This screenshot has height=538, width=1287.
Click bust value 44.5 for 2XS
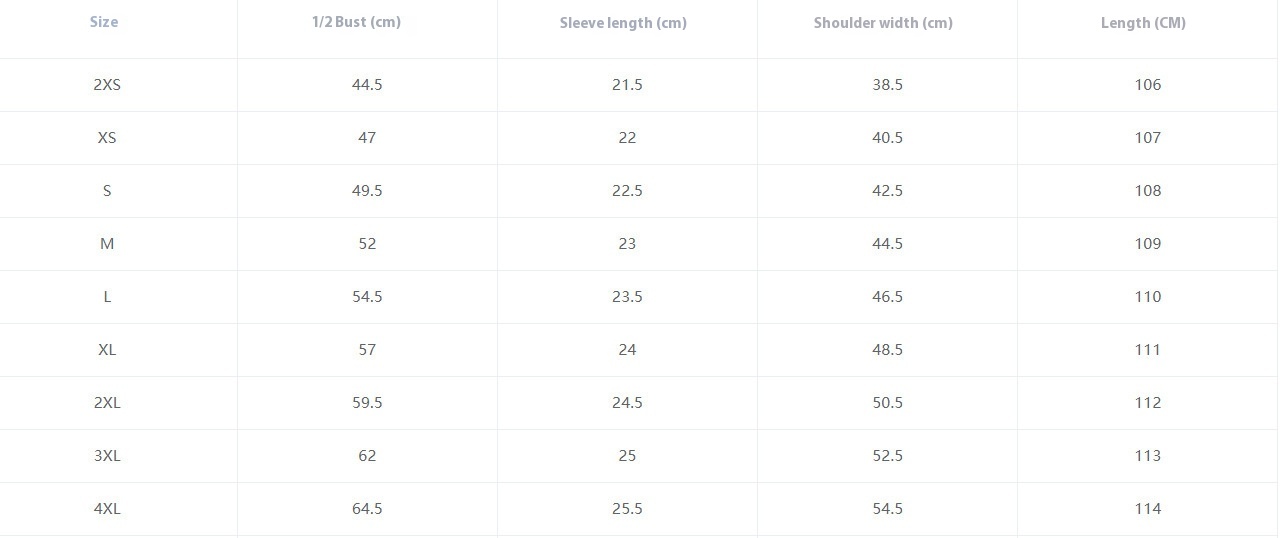(367, 85)
